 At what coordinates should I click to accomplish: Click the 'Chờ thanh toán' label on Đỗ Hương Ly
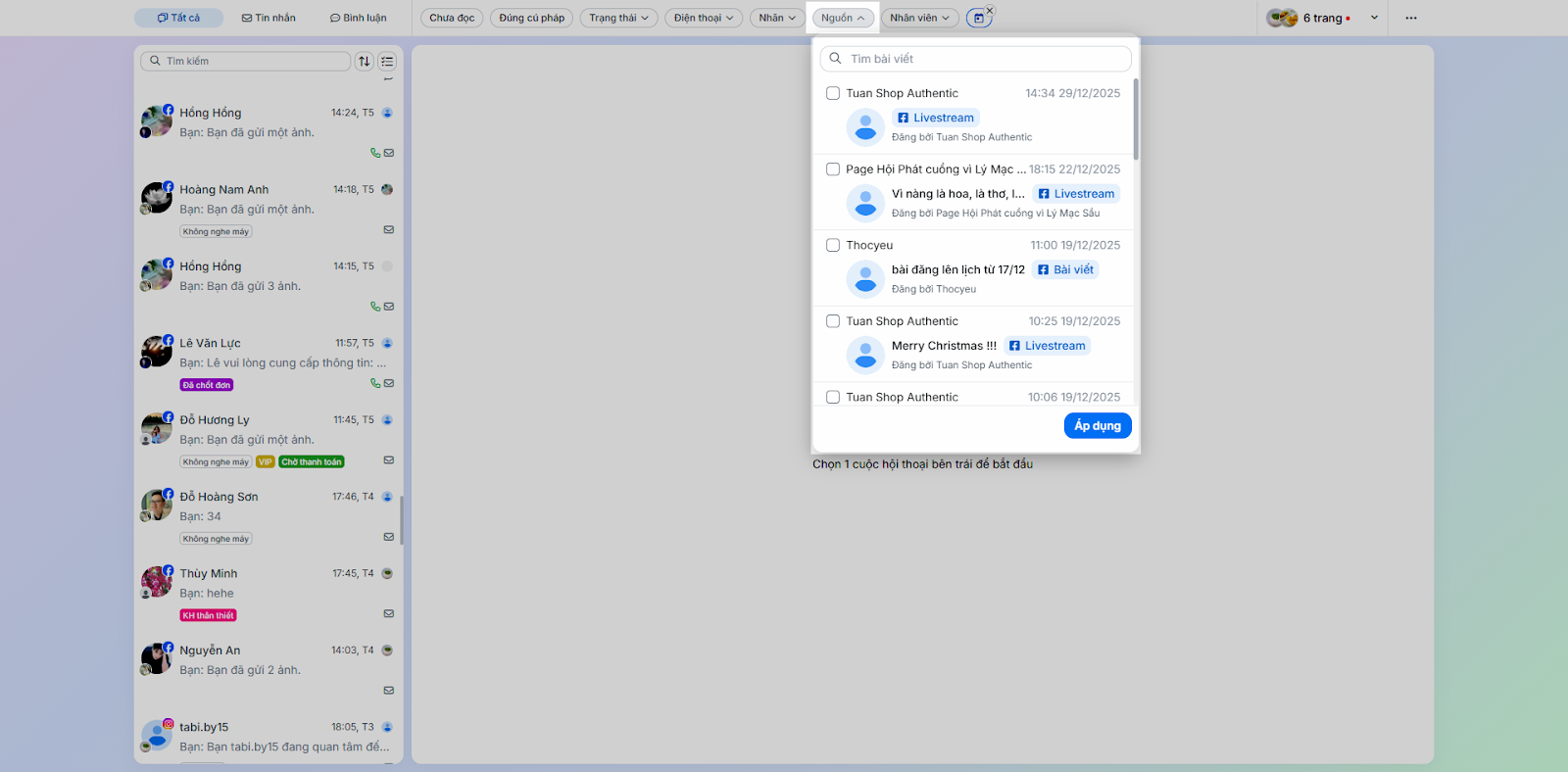click(x=312, y=461)
